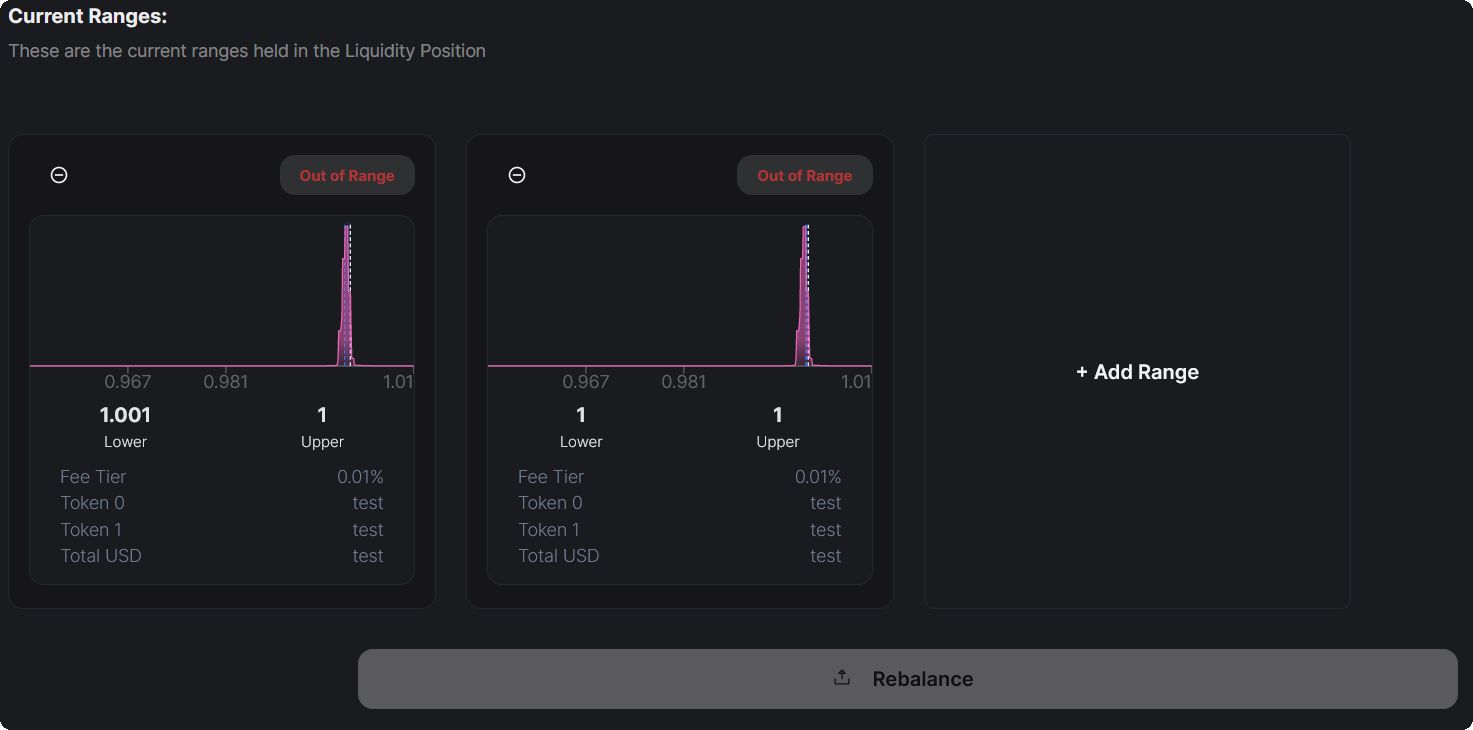
Task: Click the 0.01% Fee Tier value in second card
Action: (x=817, y=477)
